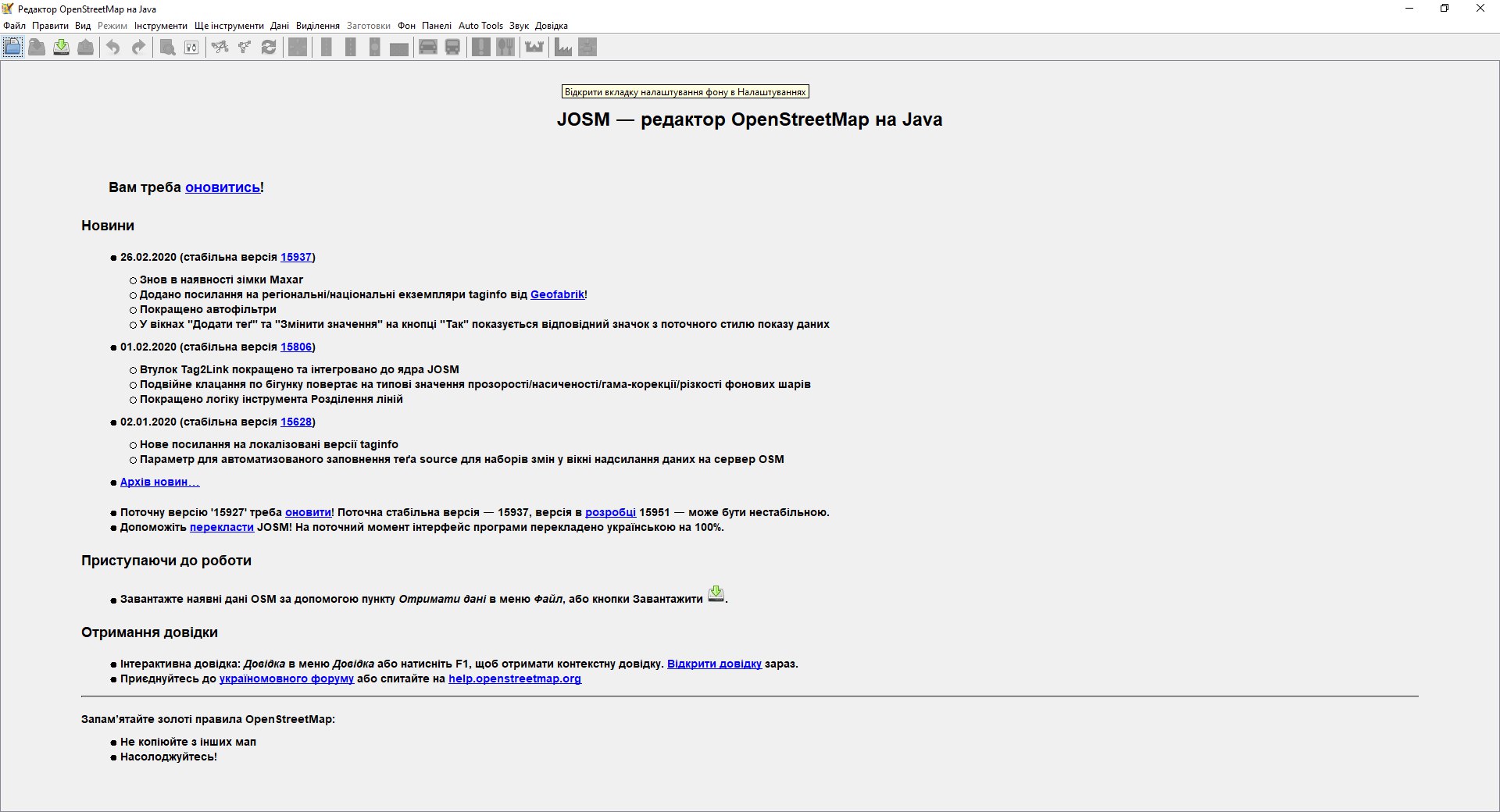Screen dimensions: 1500x812
Task: Click the exclamation mark preset icon
Action: tap(481, 48)
